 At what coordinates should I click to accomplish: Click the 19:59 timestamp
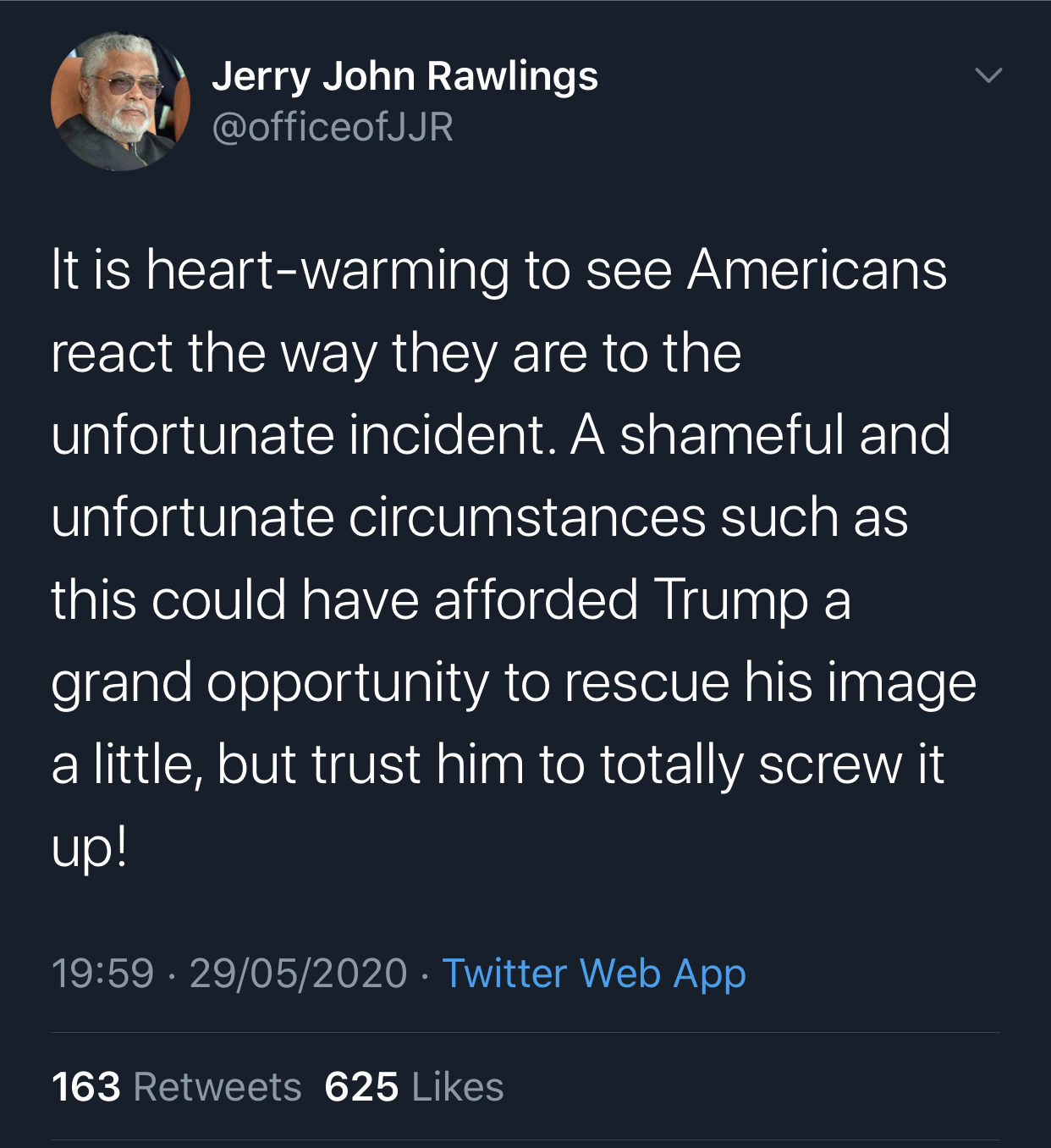pyautogui.click(x=102, y=973)
